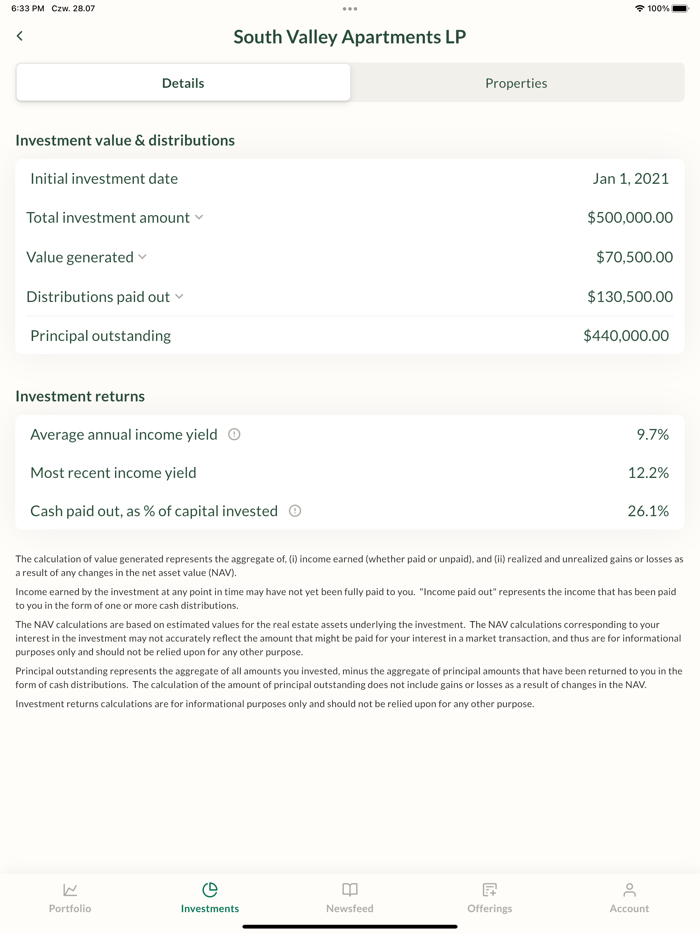This screenshot has width=700, height=934.
Task: Select the Details tab
Action: (x=182, y=82)
